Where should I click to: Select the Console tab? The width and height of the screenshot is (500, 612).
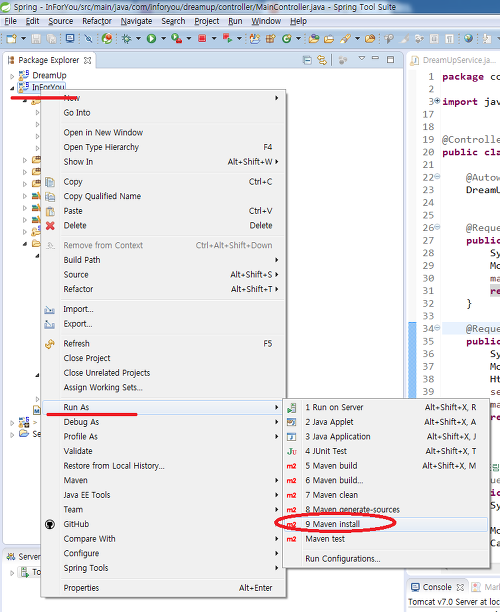[x=437, y=587]
